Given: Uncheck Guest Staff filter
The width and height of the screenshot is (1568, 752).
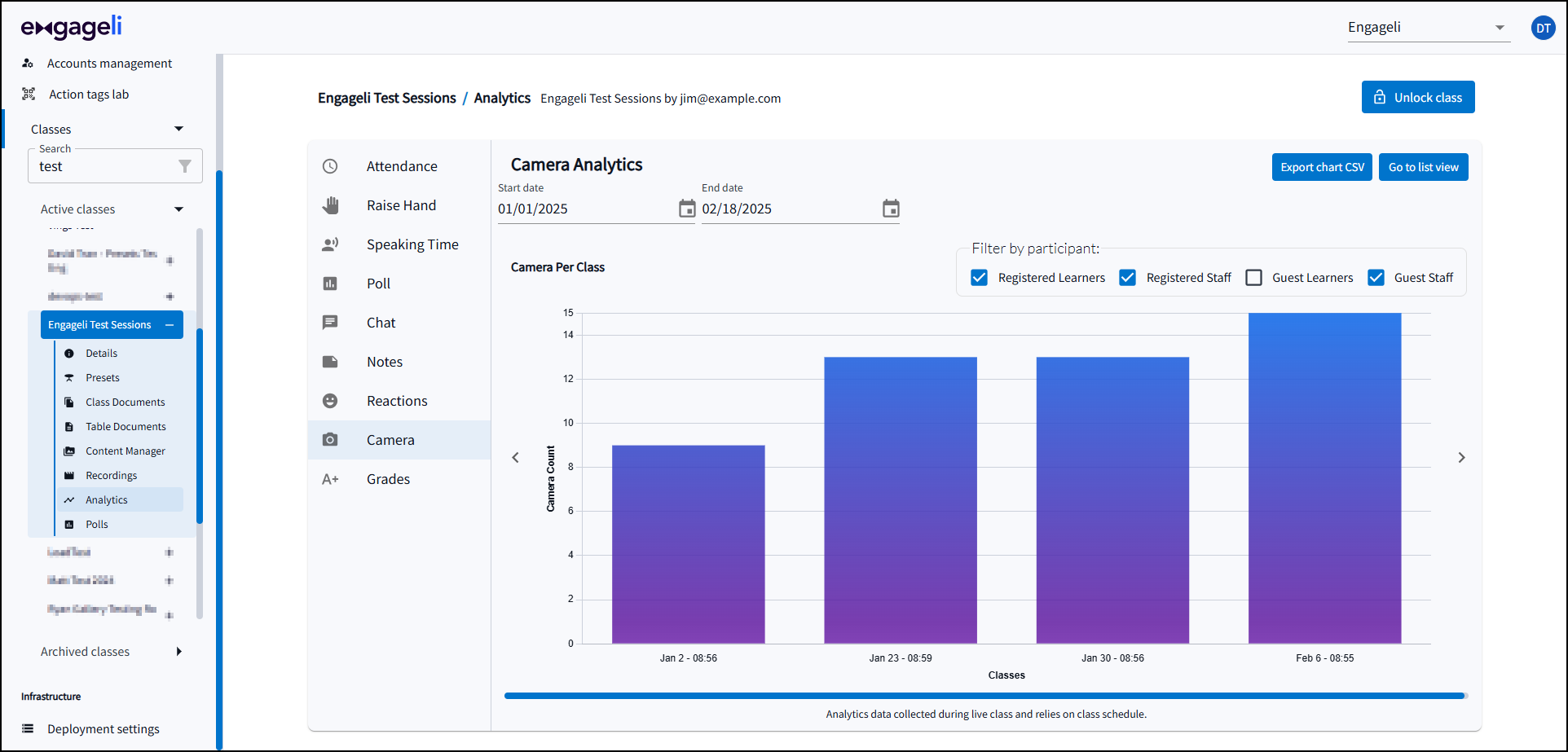Looking at the screenshot, I should tap(1376, 278).
